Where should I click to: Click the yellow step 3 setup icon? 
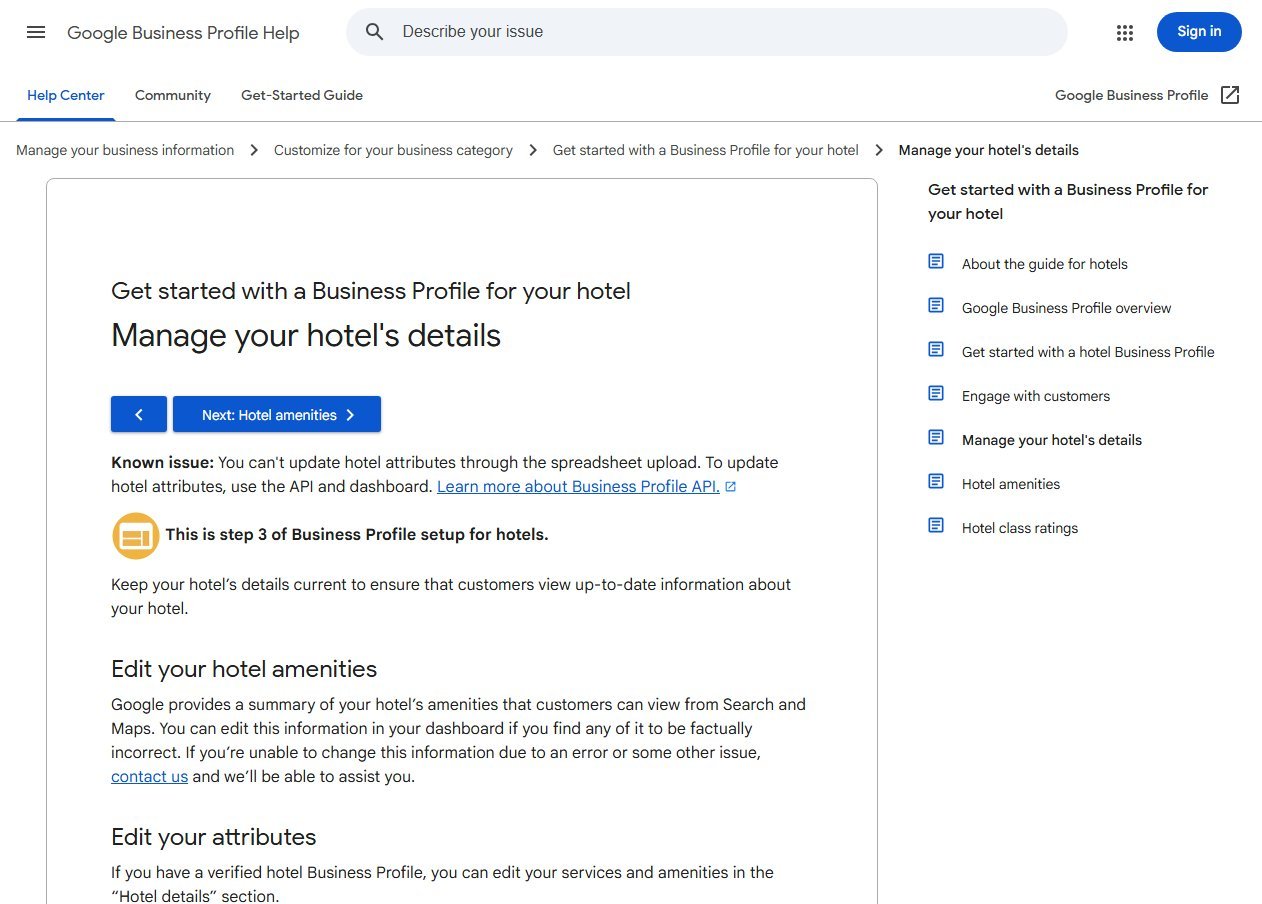point(136,536)
